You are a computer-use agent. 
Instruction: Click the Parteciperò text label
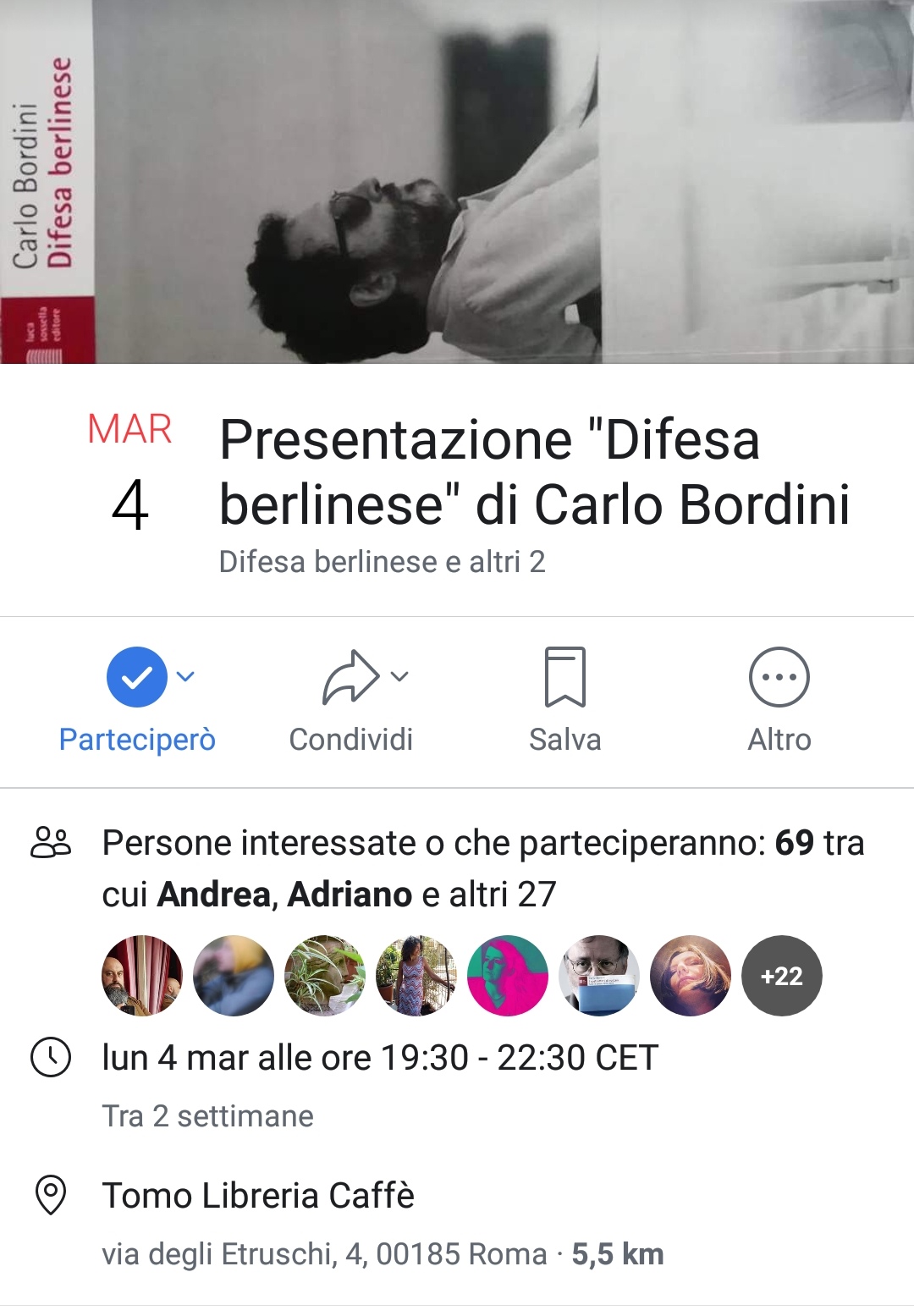pyautogui.click(x=137, y=740)
